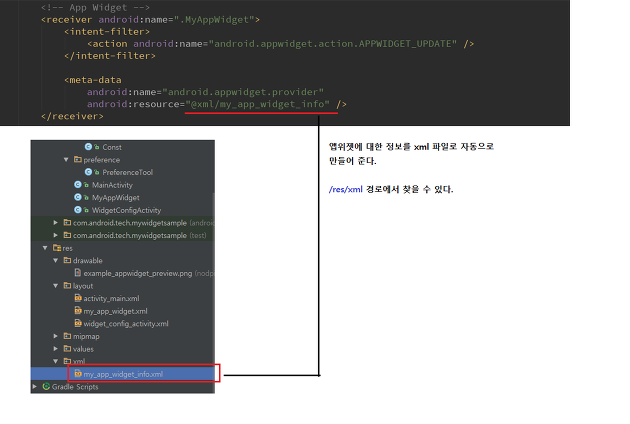The height and width of the screenshot is (424, 630).
Task: Expand com.android.tech.mywidgetsample androidTest package
Action: pos(55,222)
